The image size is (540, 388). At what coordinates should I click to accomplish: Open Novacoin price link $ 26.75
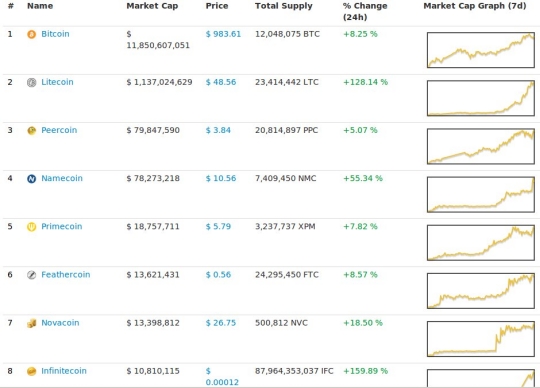[x=221, y=323]
